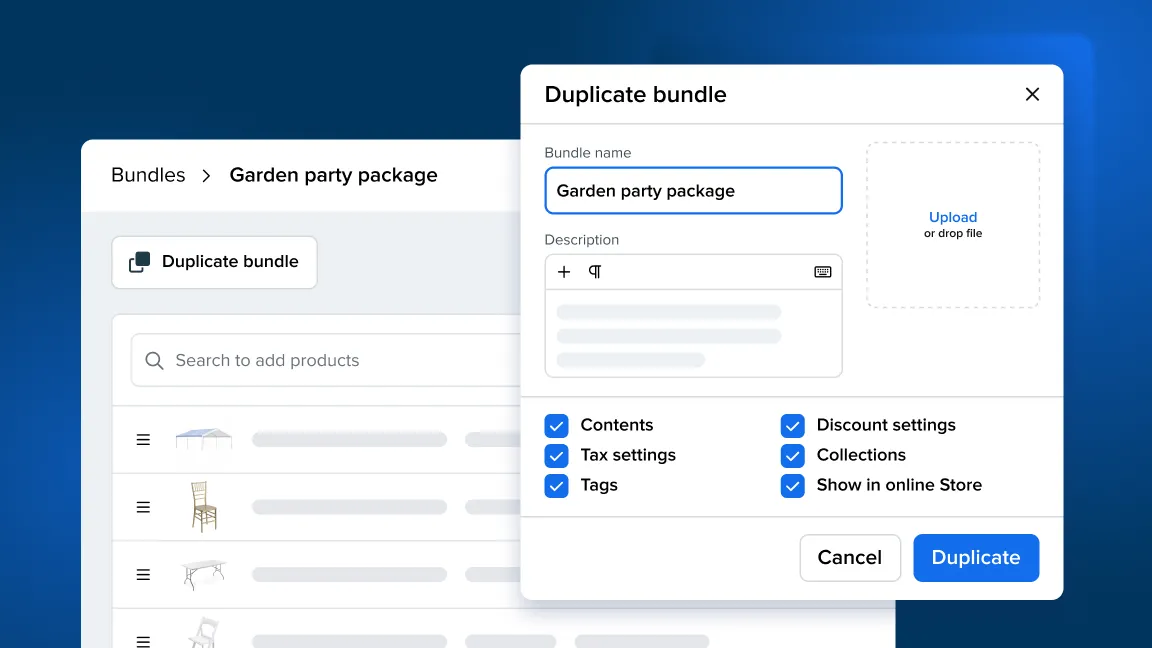Viewport: 1152px width, 648px height.
Task: Click inside the Description text area
Action: click(x=693, y=334)
